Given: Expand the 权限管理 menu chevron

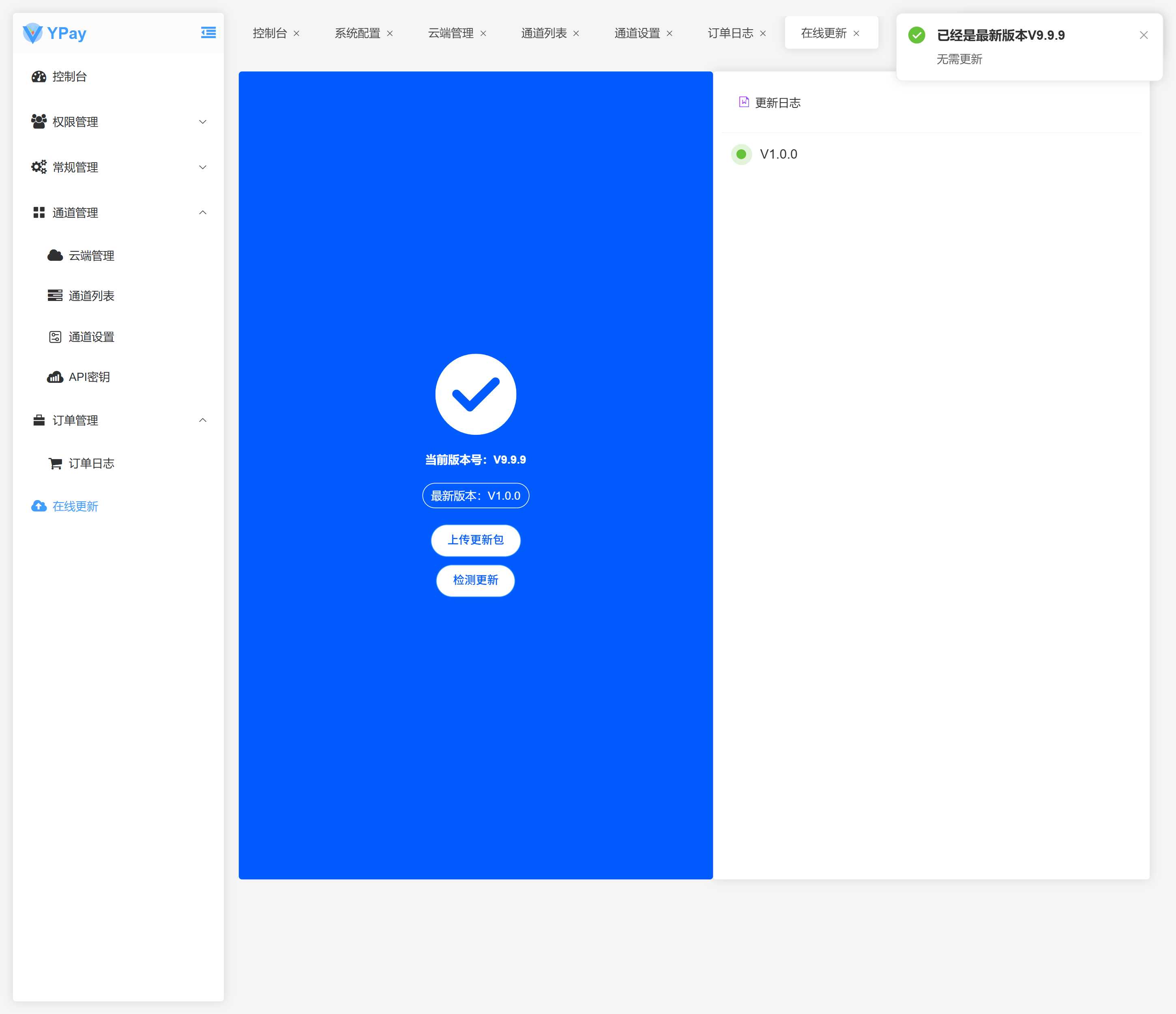Looking at the screenshot, I should click(203, 122).
